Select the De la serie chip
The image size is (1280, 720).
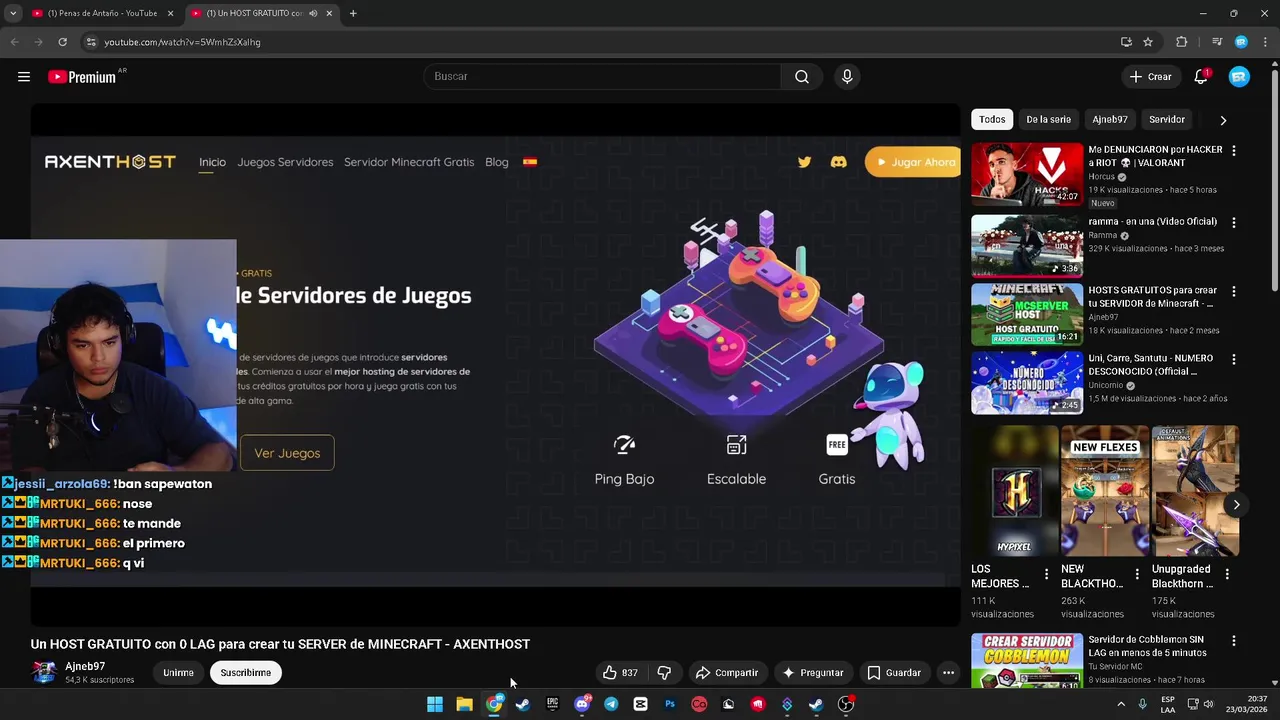click(x=1048, y=120)
